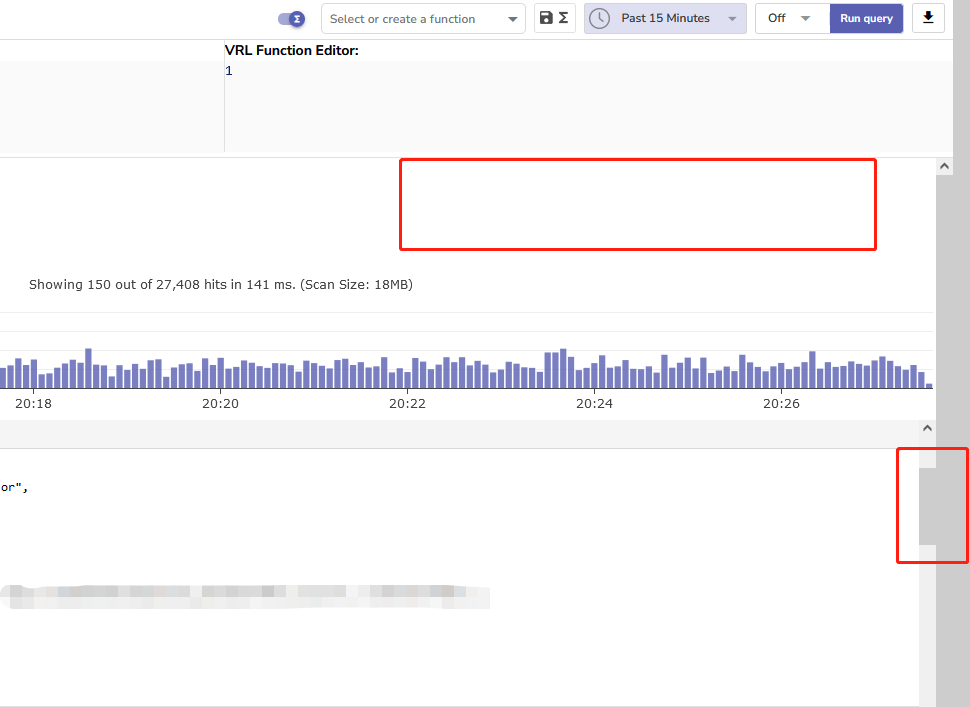Open the function list via sigma icon

[564, 18]
